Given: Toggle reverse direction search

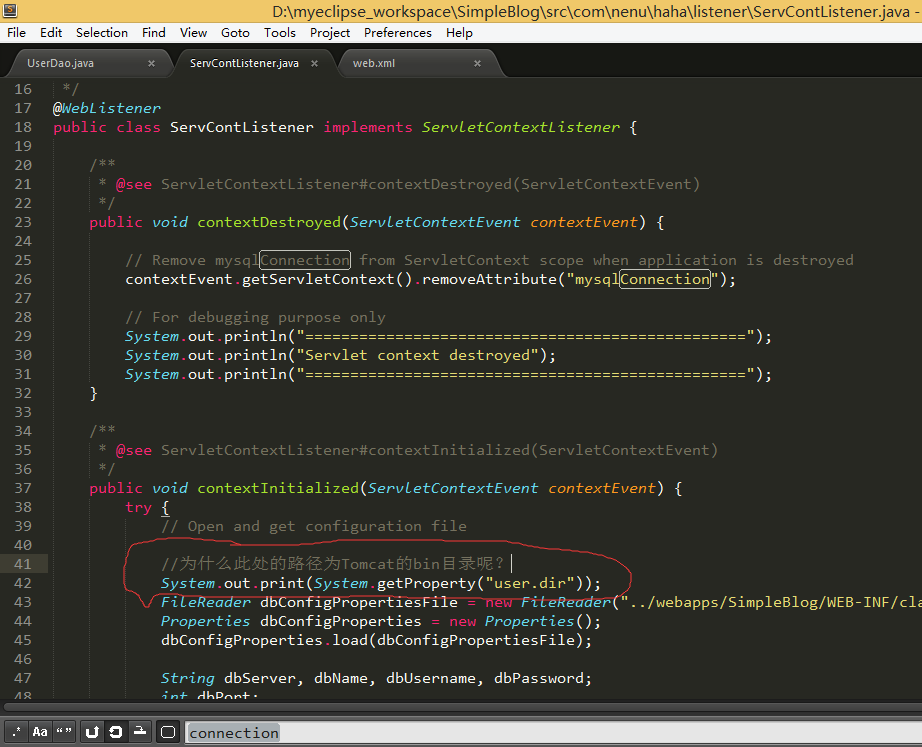Looking at the screenshot, I should pos(92,732).
